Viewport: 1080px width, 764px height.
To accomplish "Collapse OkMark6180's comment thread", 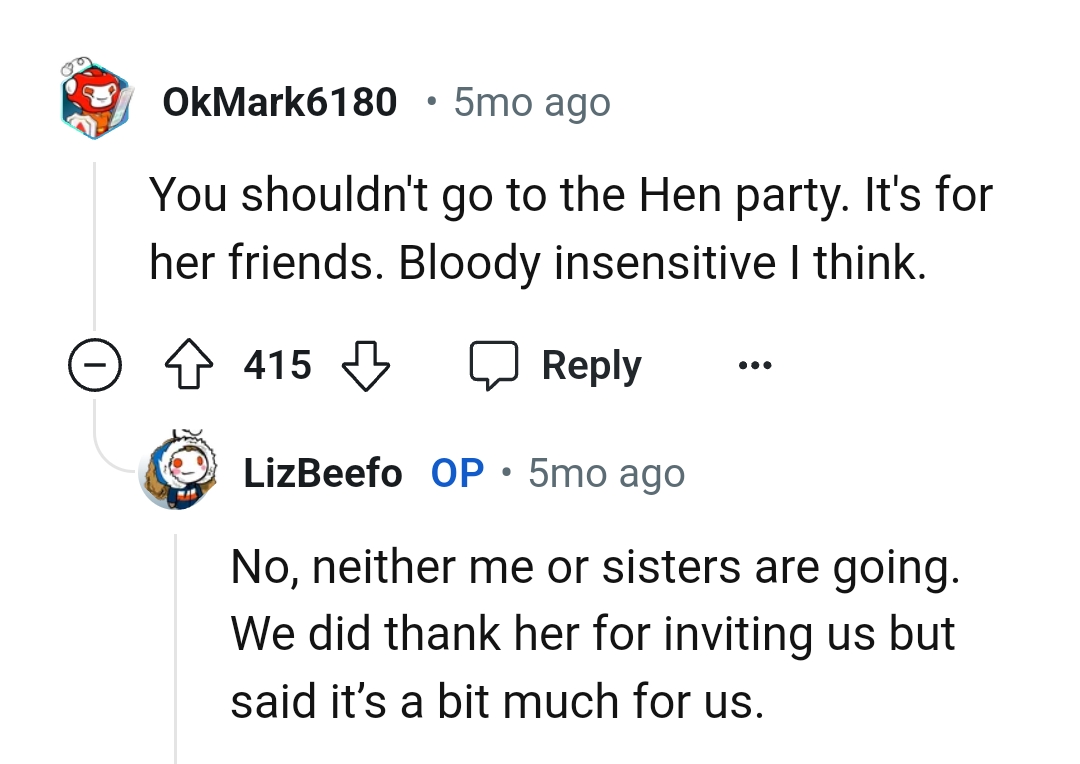I will (95, 365).
